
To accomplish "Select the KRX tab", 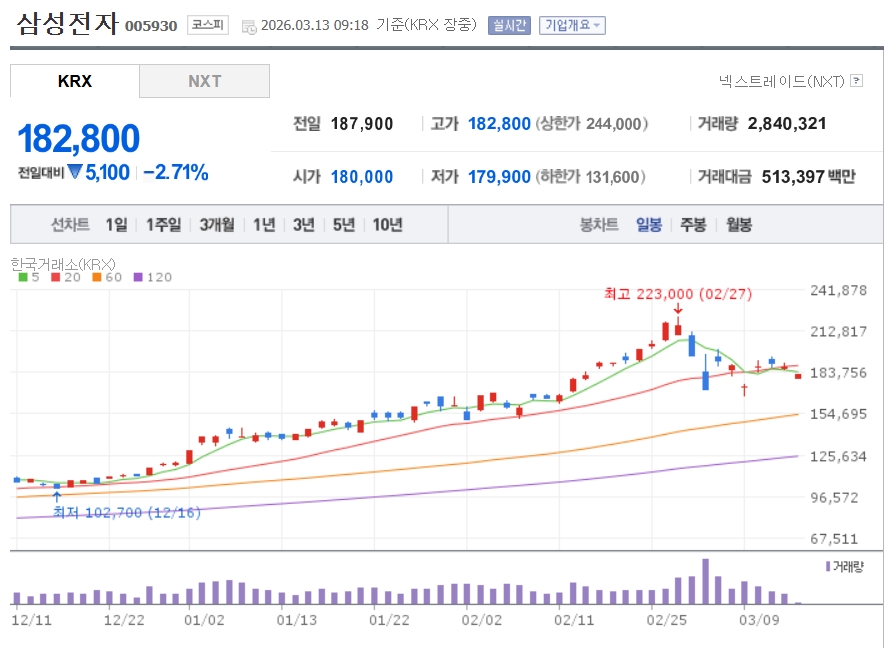I will pos(75,81).
